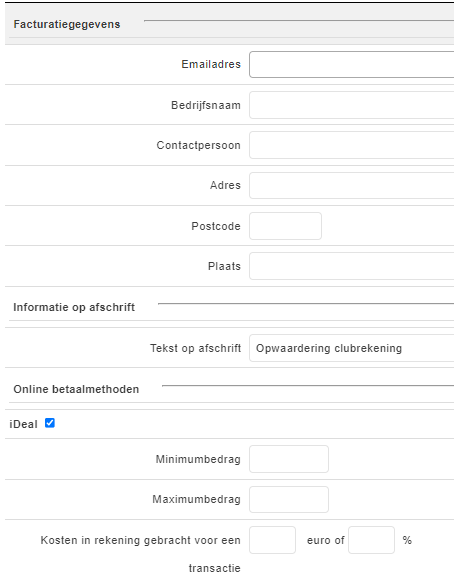Viewport: 455px width, 585px height.
Task: Focus the Postcode input box
Action: coord(285,226)
